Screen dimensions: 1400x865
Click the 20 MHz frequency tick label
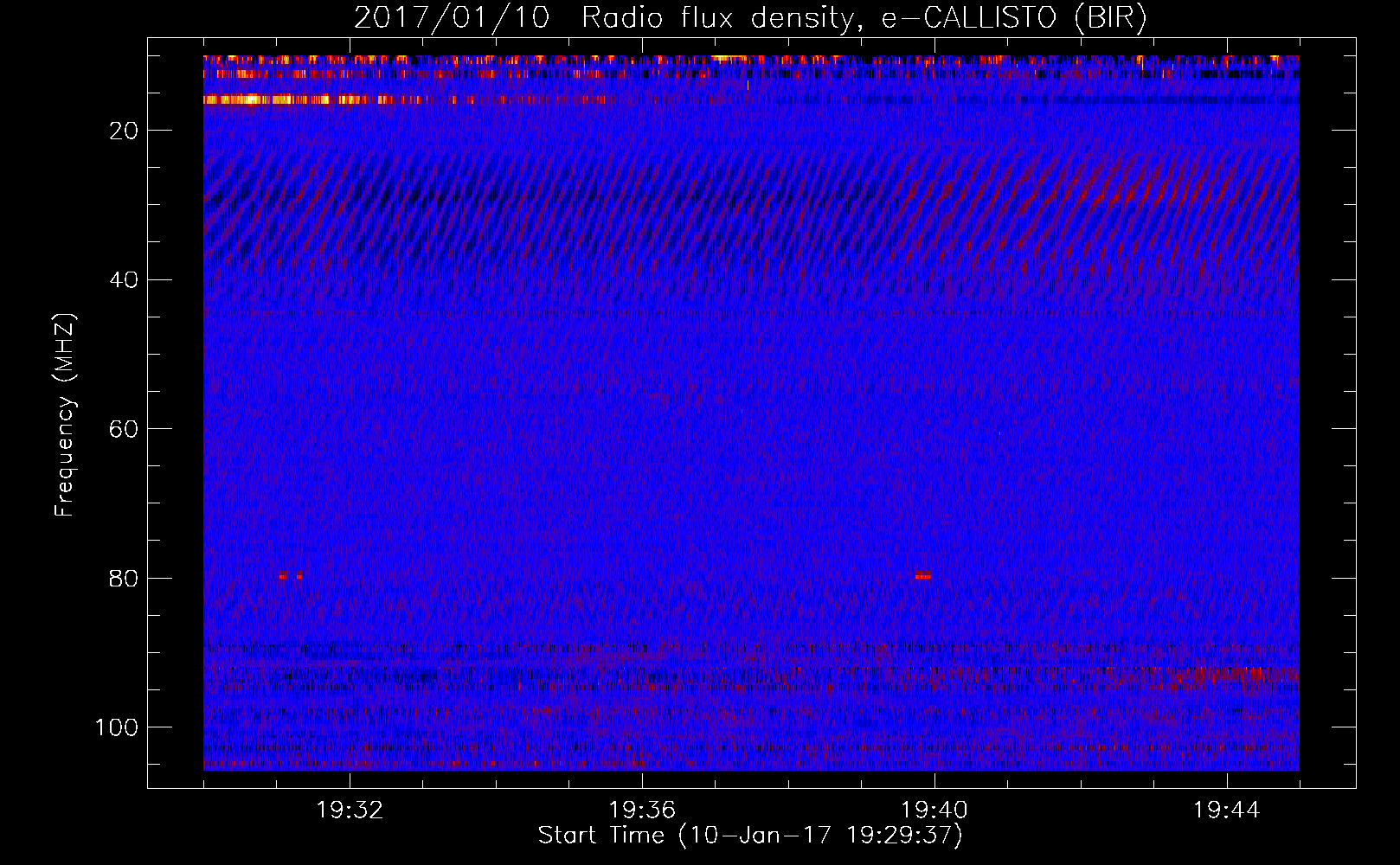[x=125, y=131]
